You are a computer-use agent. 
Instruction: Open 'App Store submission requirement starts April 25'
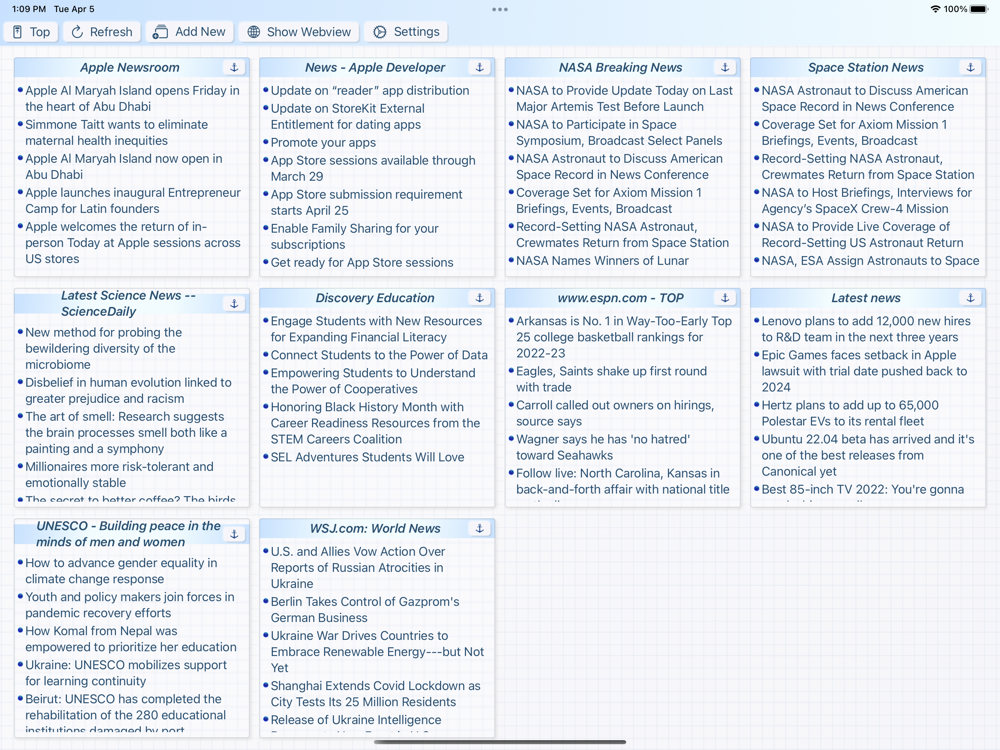tap(367, 202)
